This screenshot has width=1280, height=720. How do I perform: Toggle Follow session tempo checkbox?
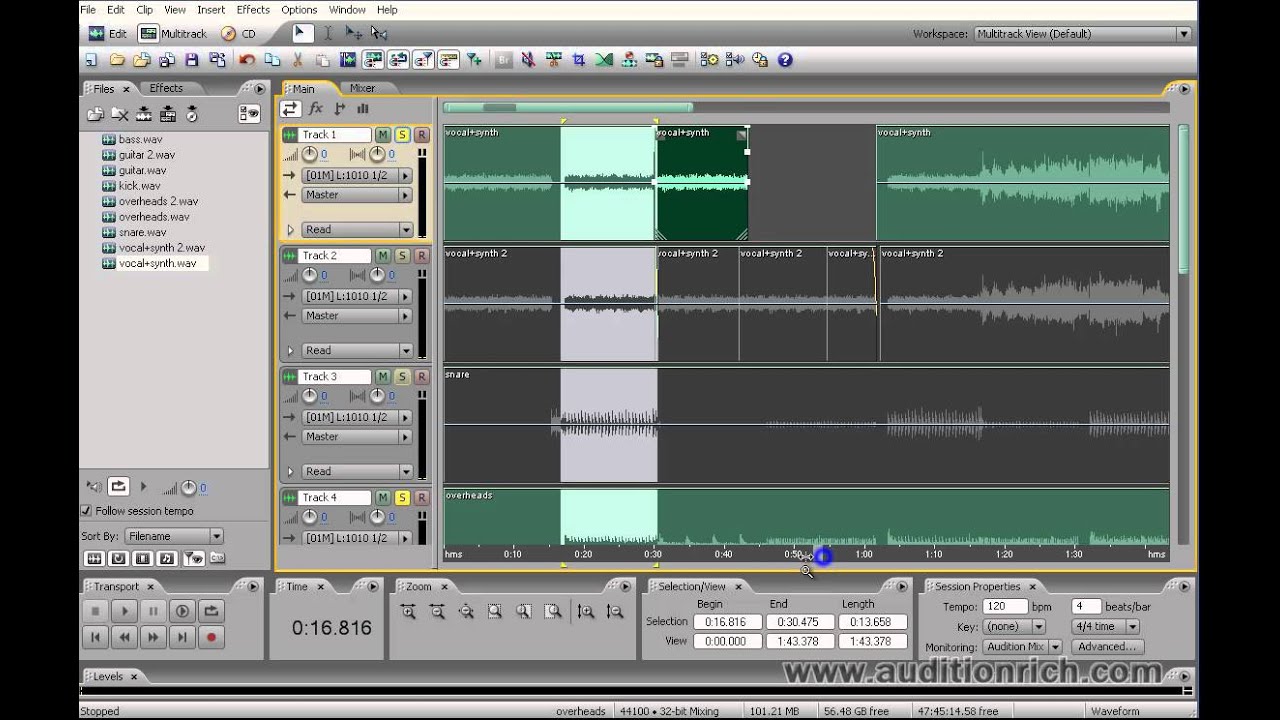(86, 511)
